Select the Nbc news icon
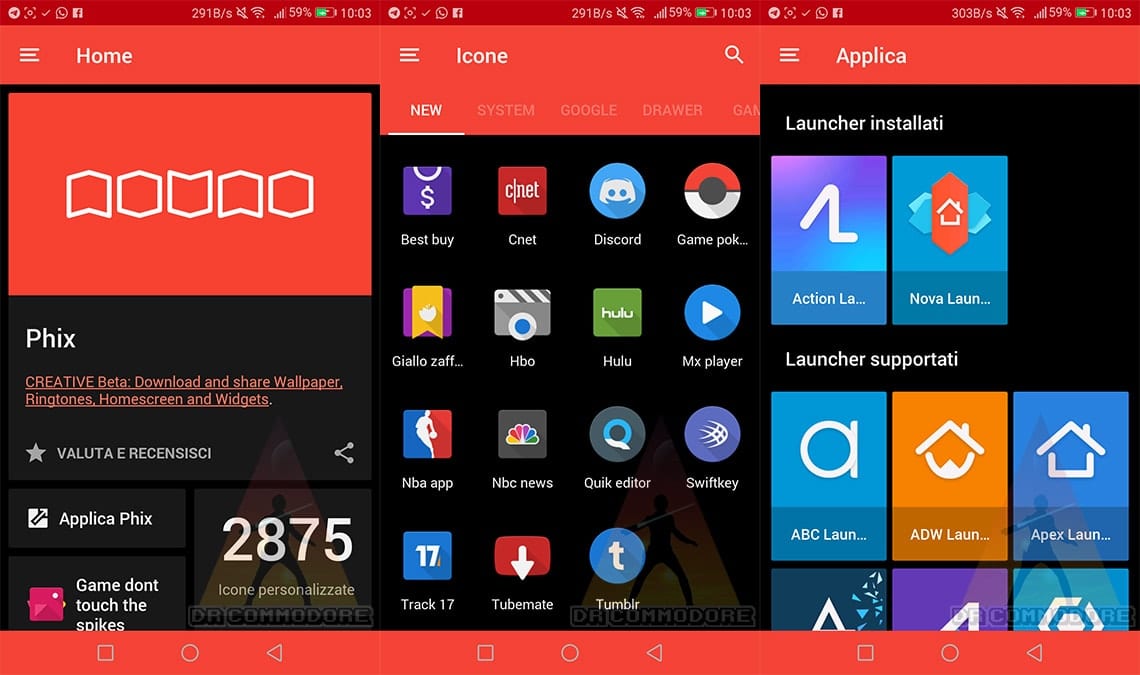The height and width of the screenshot is (675, 1140). point(522,434)
